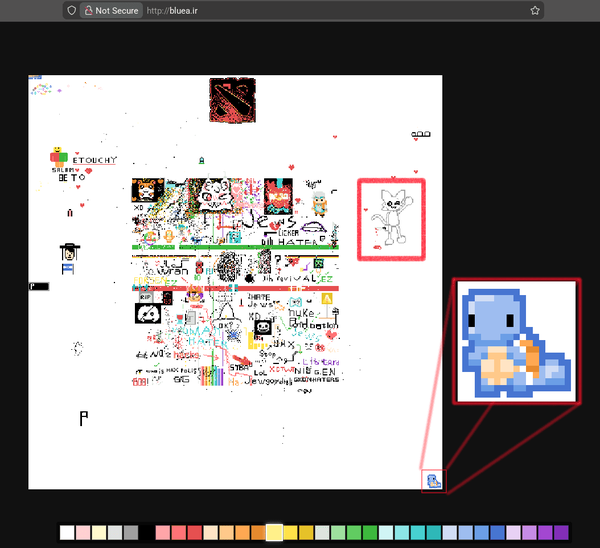Viewport: 600px width, 548px height.
Task: Choose the palest lilac swatch
Action: (514, 532)
